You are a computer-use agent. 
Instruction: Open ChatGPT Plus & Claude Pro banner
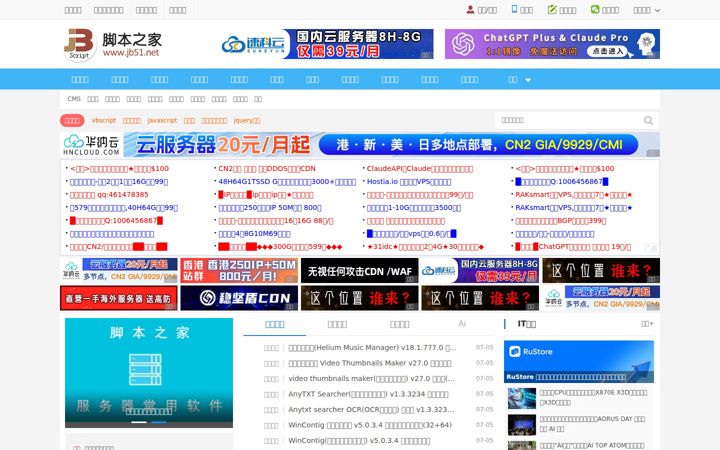(x=552, y=44)
